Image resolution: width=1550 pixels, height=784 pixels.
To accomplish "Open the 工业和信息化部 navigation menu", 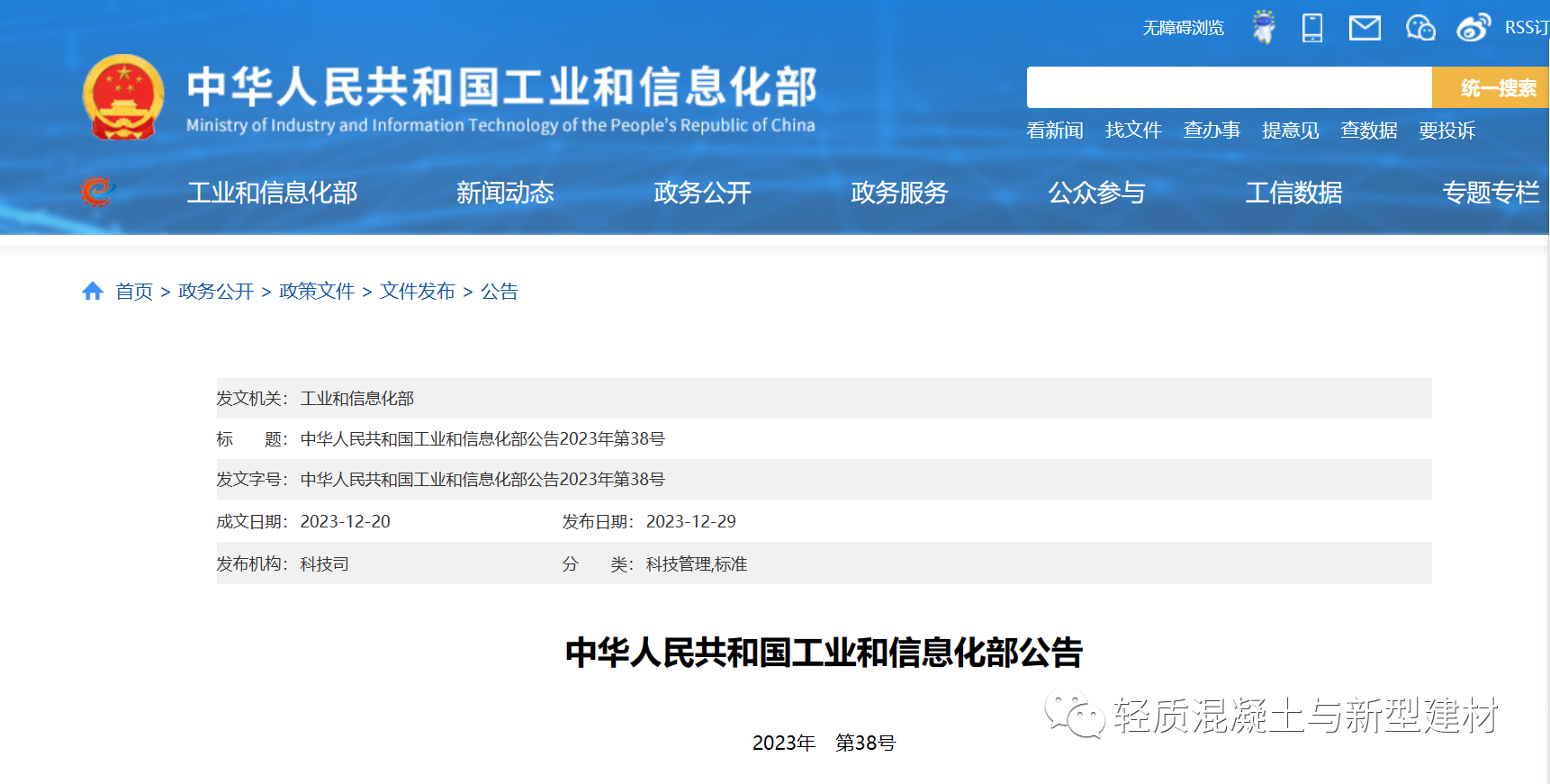I will coord(272,192).
